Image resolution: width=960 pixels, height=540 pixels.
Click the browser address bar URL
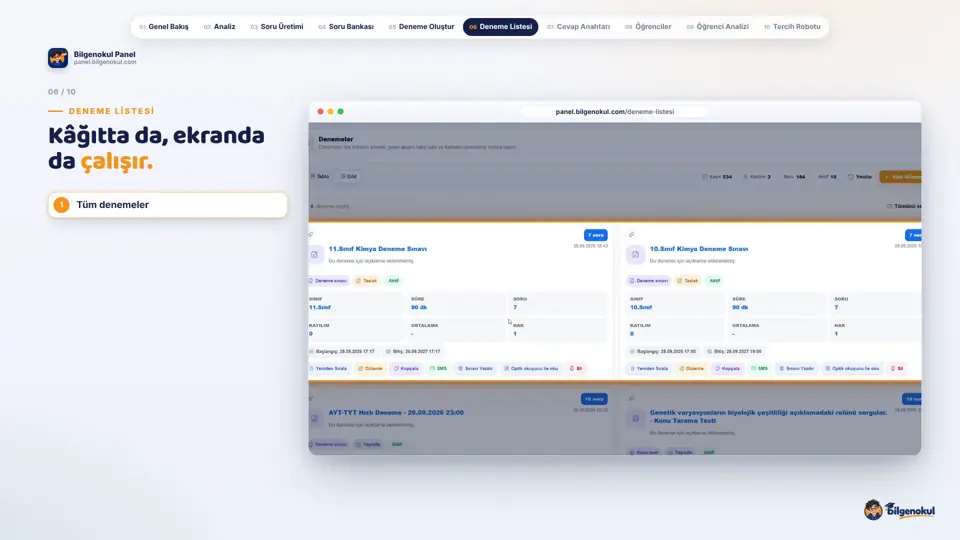[x=615, y=112]
